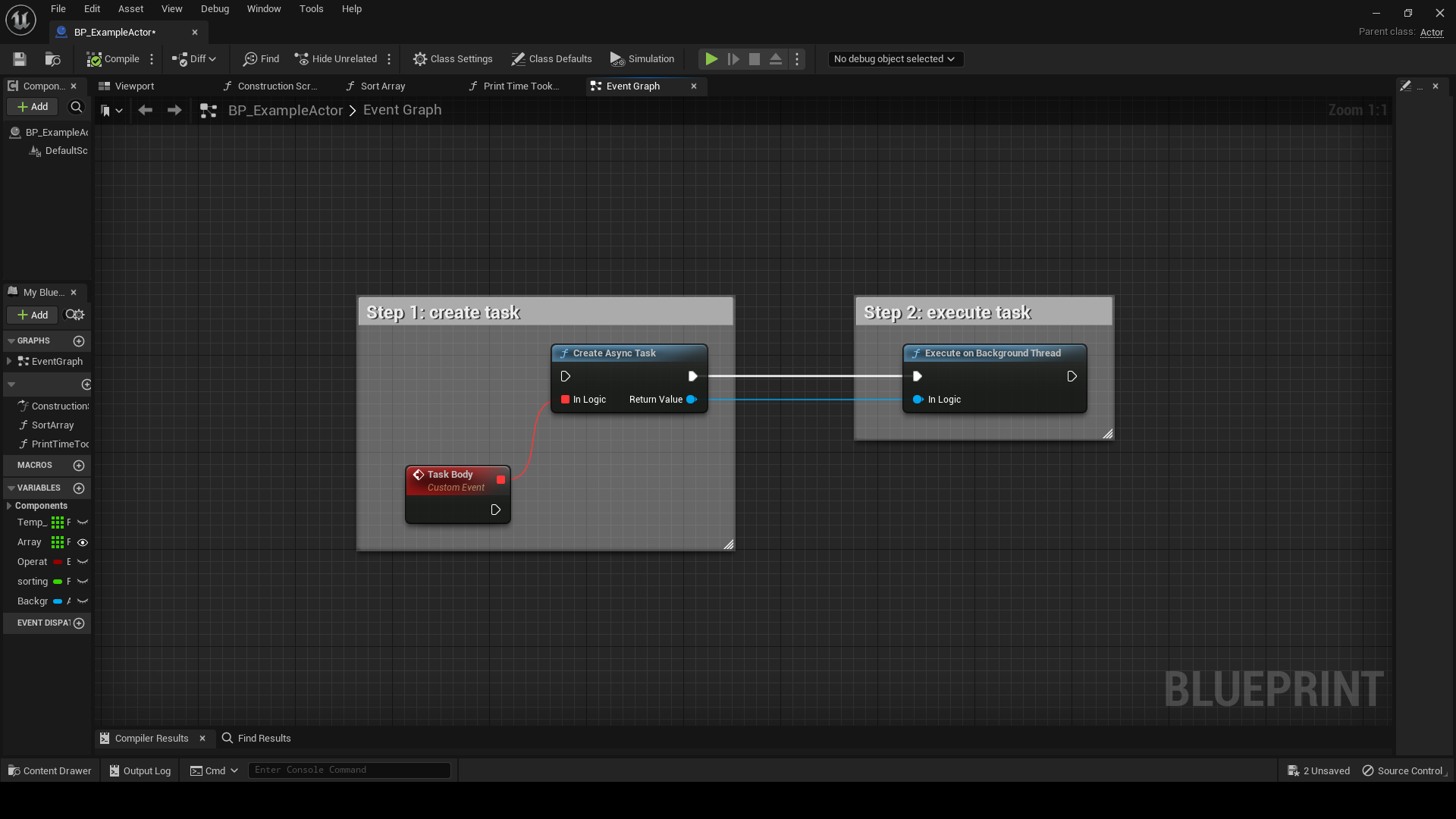The height and width of the screenshot is (819, 1456).
Task: Open the Tools menu
Action: (x=311, y=9)
